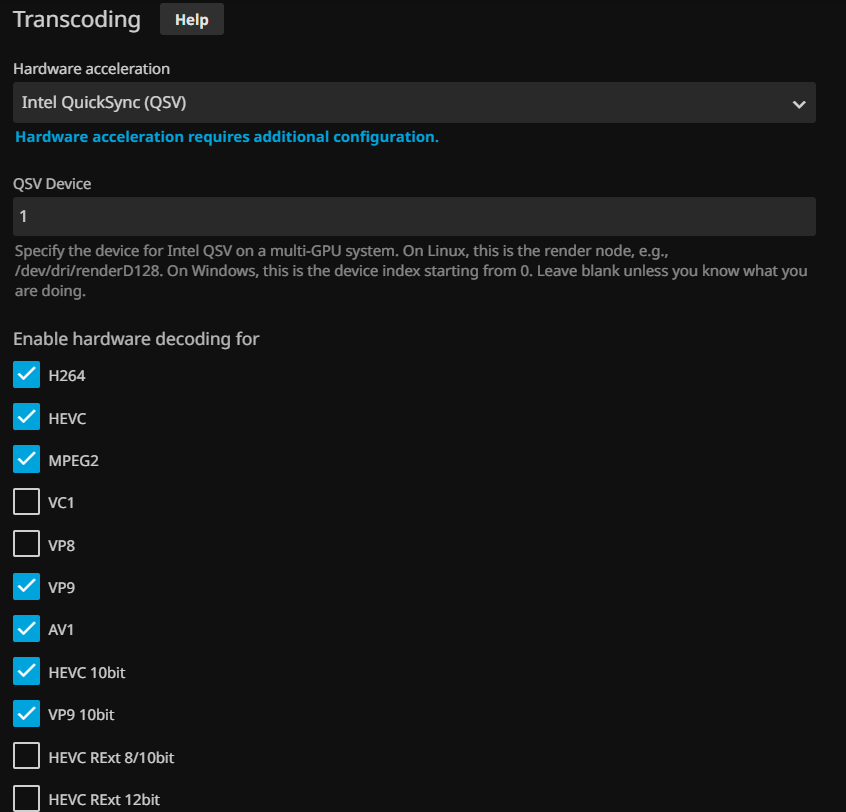Click the MPEG2 codec label

[x=73, y=461]
